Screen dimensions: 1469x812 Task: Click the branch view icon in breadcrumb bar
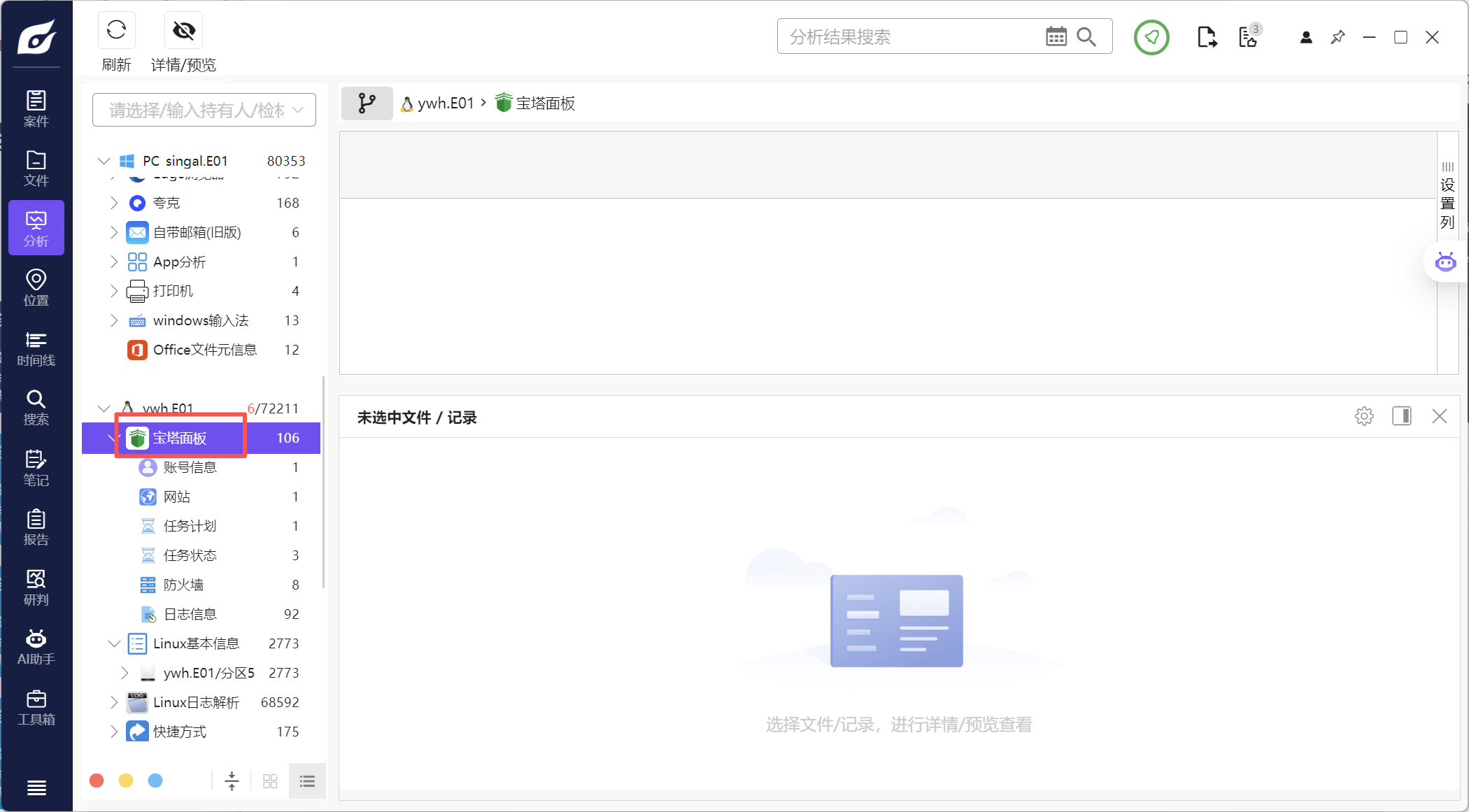(367, 104)
